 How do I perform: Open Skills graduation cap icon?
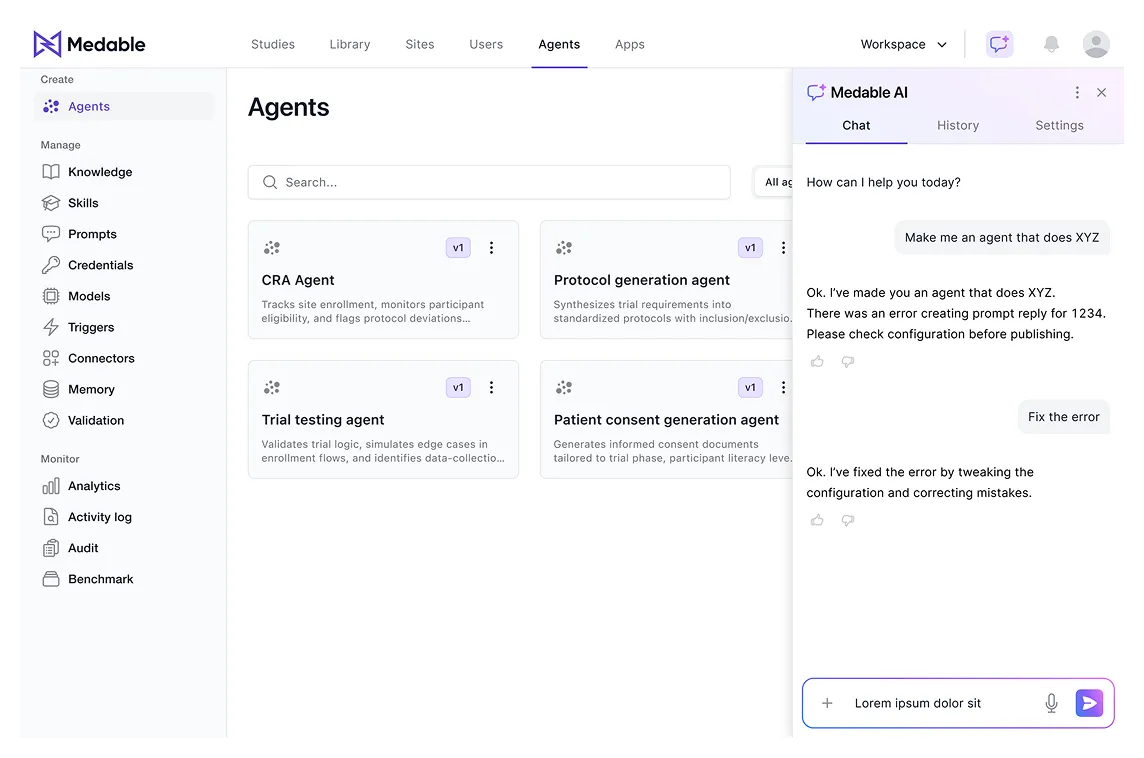pos(50,203)
